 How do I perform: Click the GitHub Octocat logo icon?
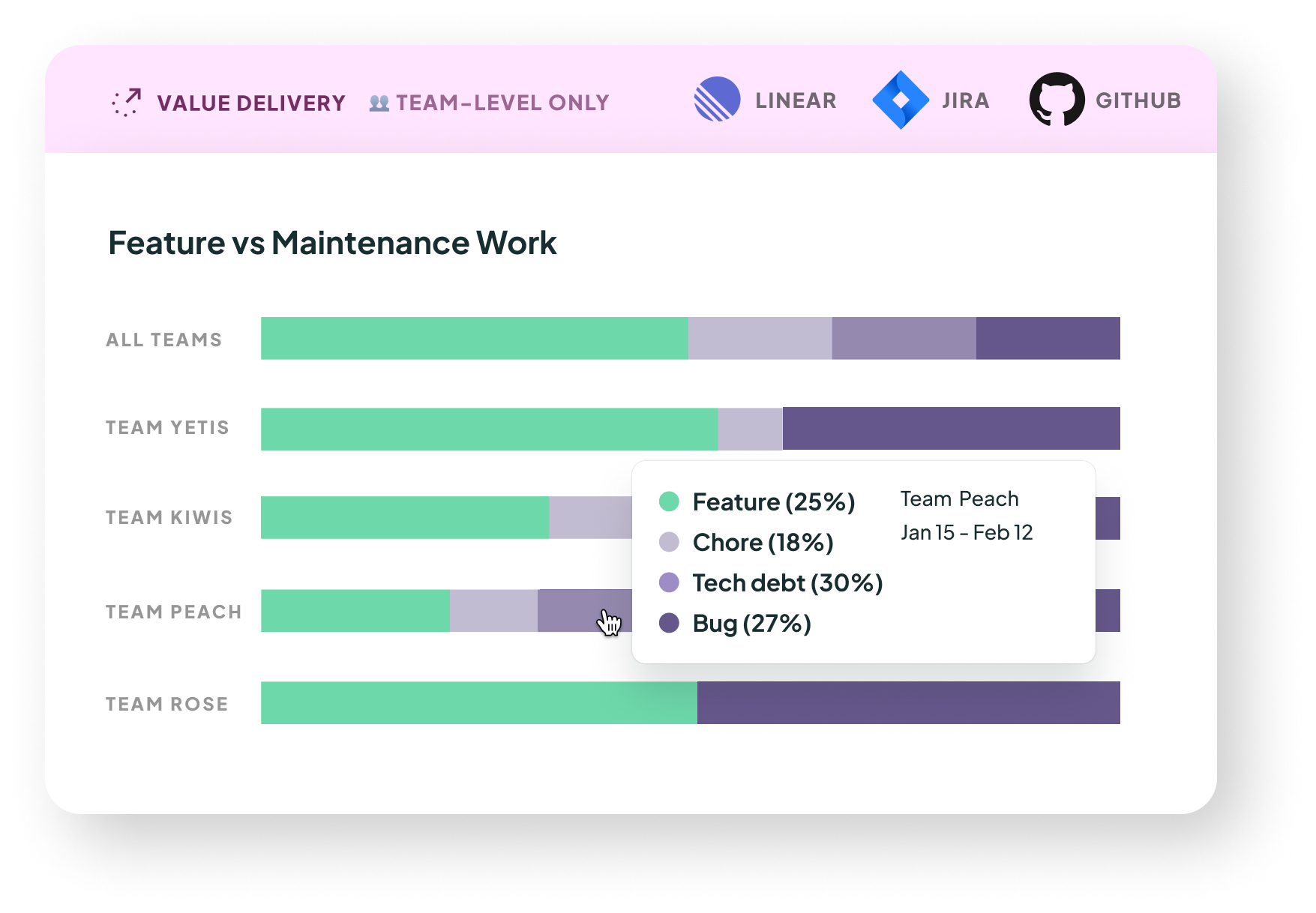pyautogui.click(x=1057, y=100)
